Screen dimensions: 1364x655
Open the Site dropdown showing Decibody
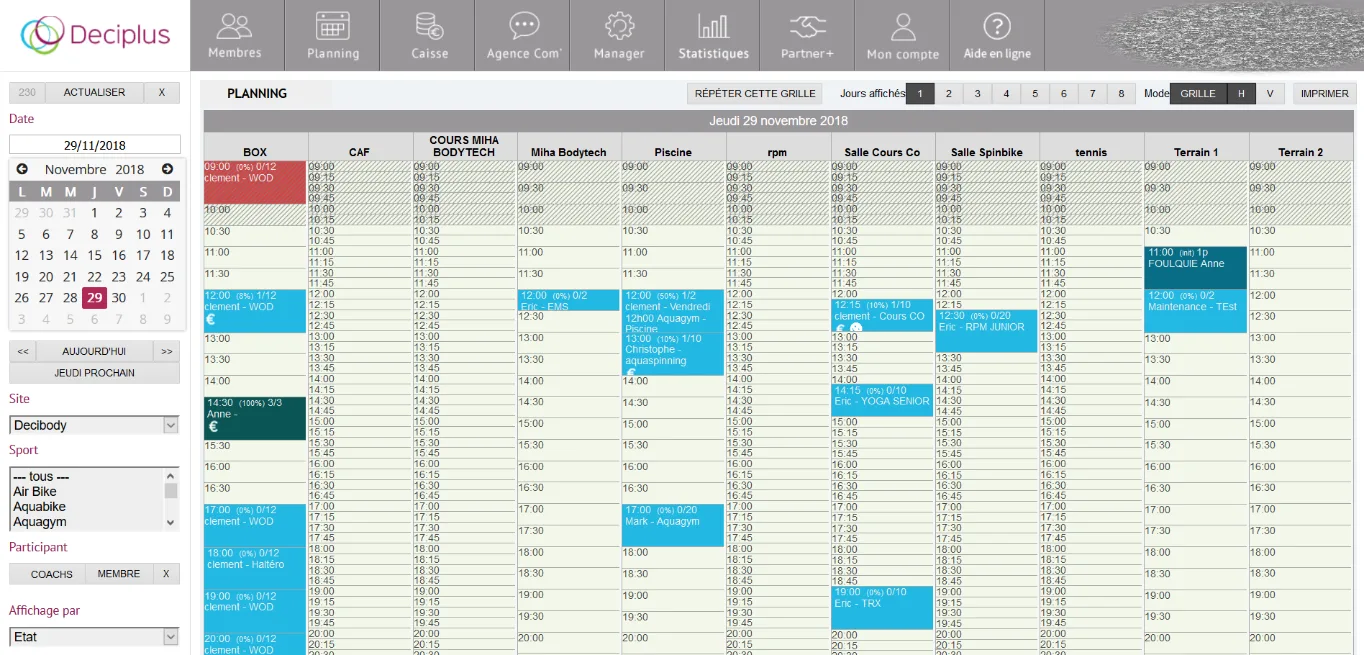[95, 425]
